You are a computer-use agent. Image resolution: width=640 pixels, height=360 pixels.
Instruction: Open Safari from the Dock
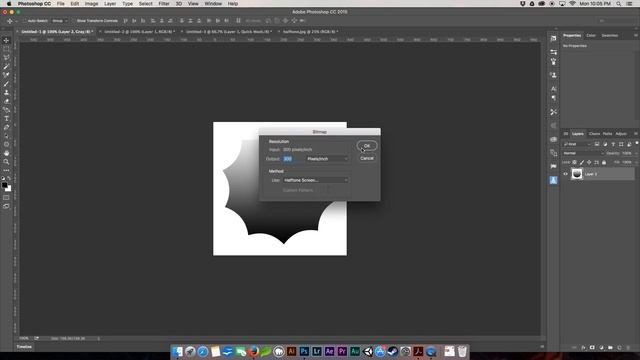[x=203, y=351]
